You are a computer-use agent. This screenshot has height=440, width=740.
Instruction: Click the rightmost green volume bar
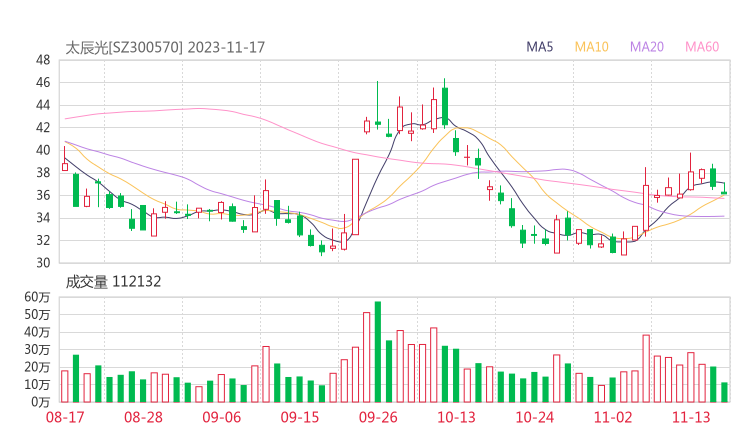(x=724, y=392)
